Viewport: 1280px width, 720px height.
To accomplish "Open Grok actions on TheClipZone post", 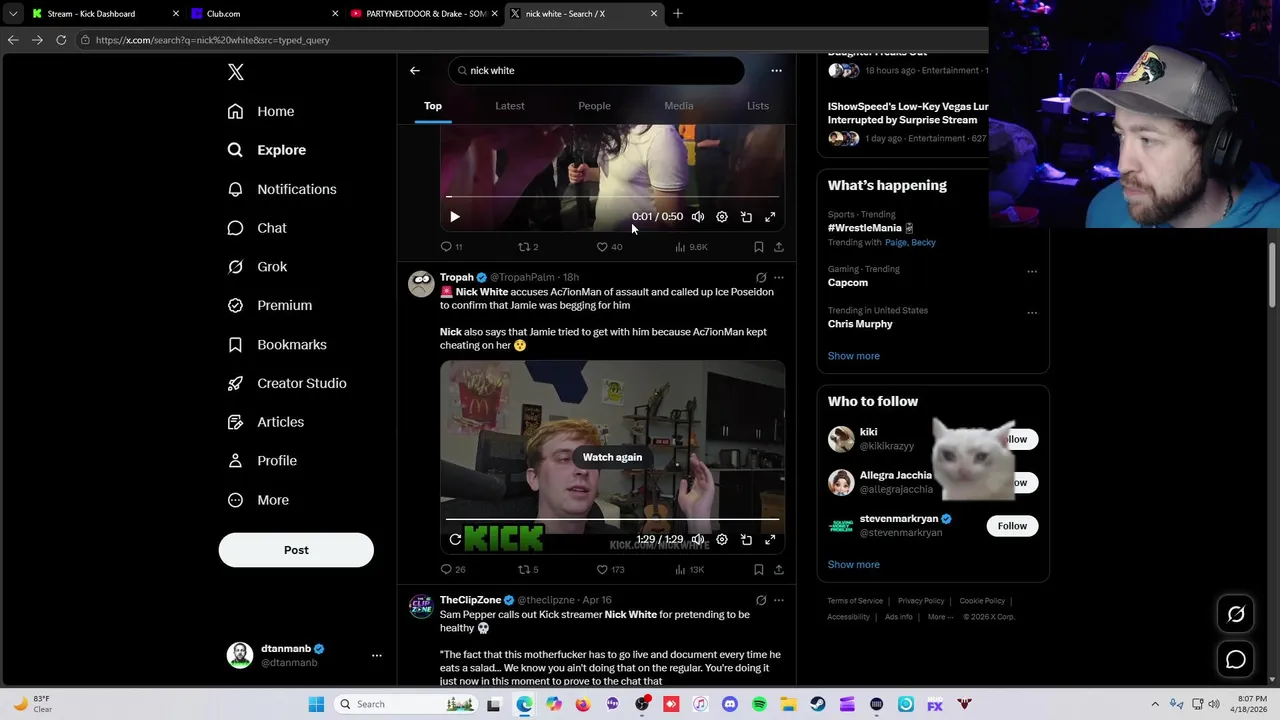I will click(x=761, y=601).
